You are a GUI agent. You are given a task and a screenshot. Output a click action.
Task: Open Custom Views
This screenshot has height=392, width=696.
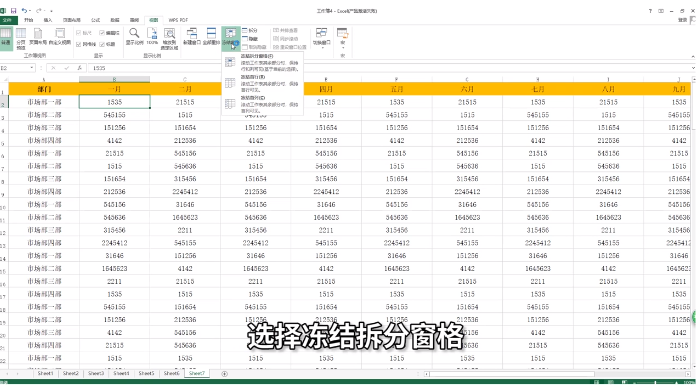pos(59,37)
